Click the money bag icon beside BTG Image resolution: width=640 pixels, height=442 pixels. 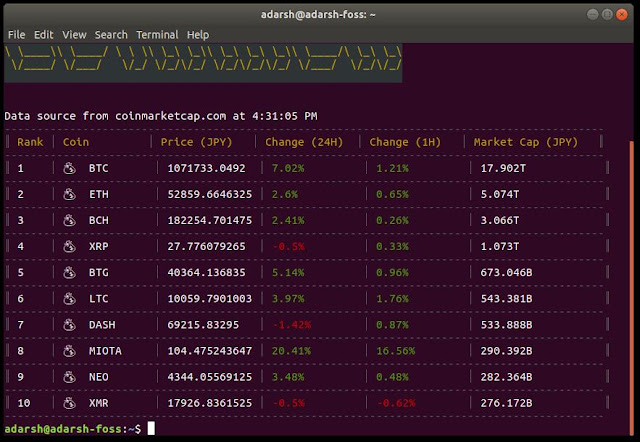tap(69, 273)
